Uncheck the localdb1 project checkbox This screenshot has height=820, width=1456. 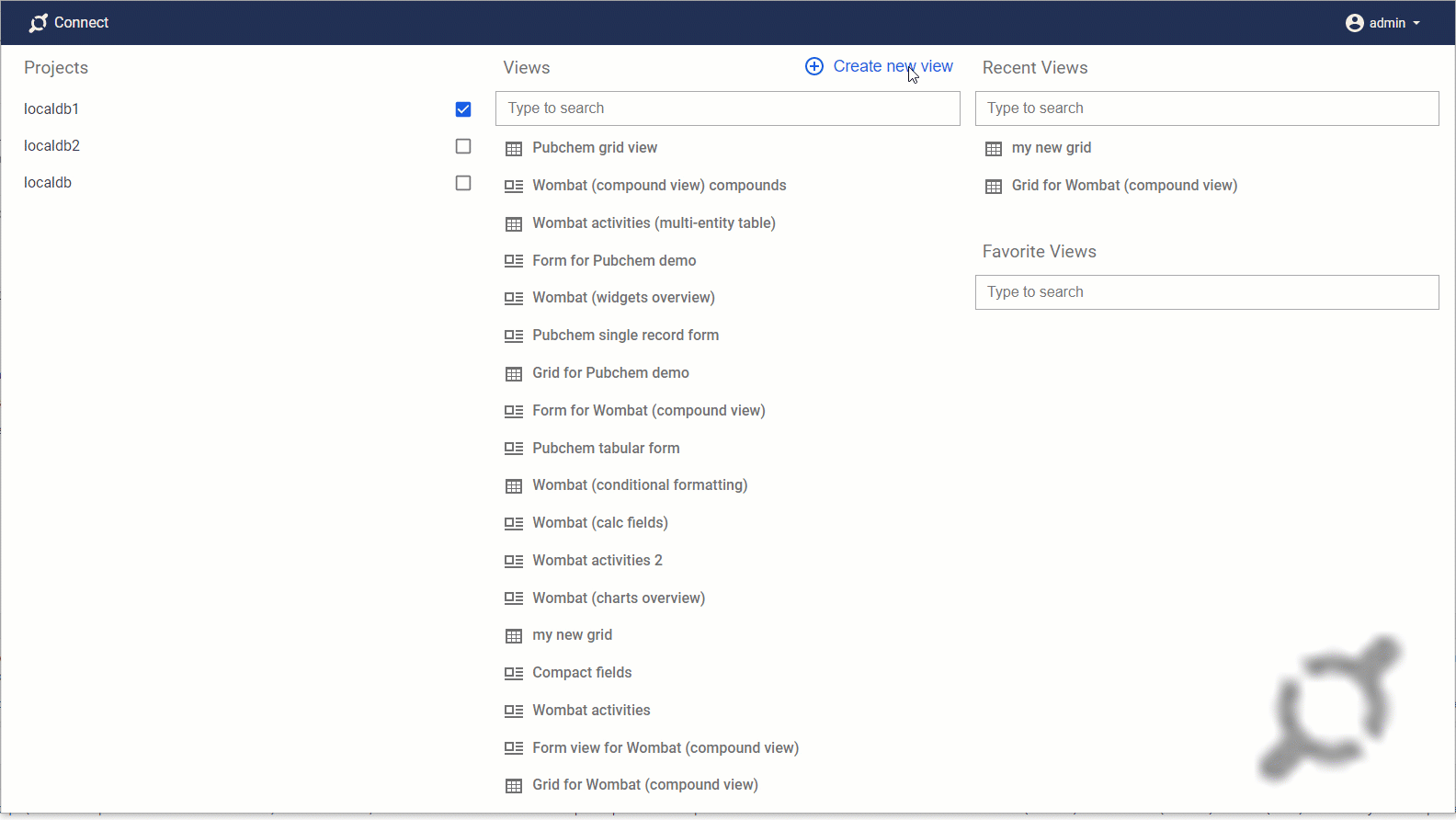point(463,109)
